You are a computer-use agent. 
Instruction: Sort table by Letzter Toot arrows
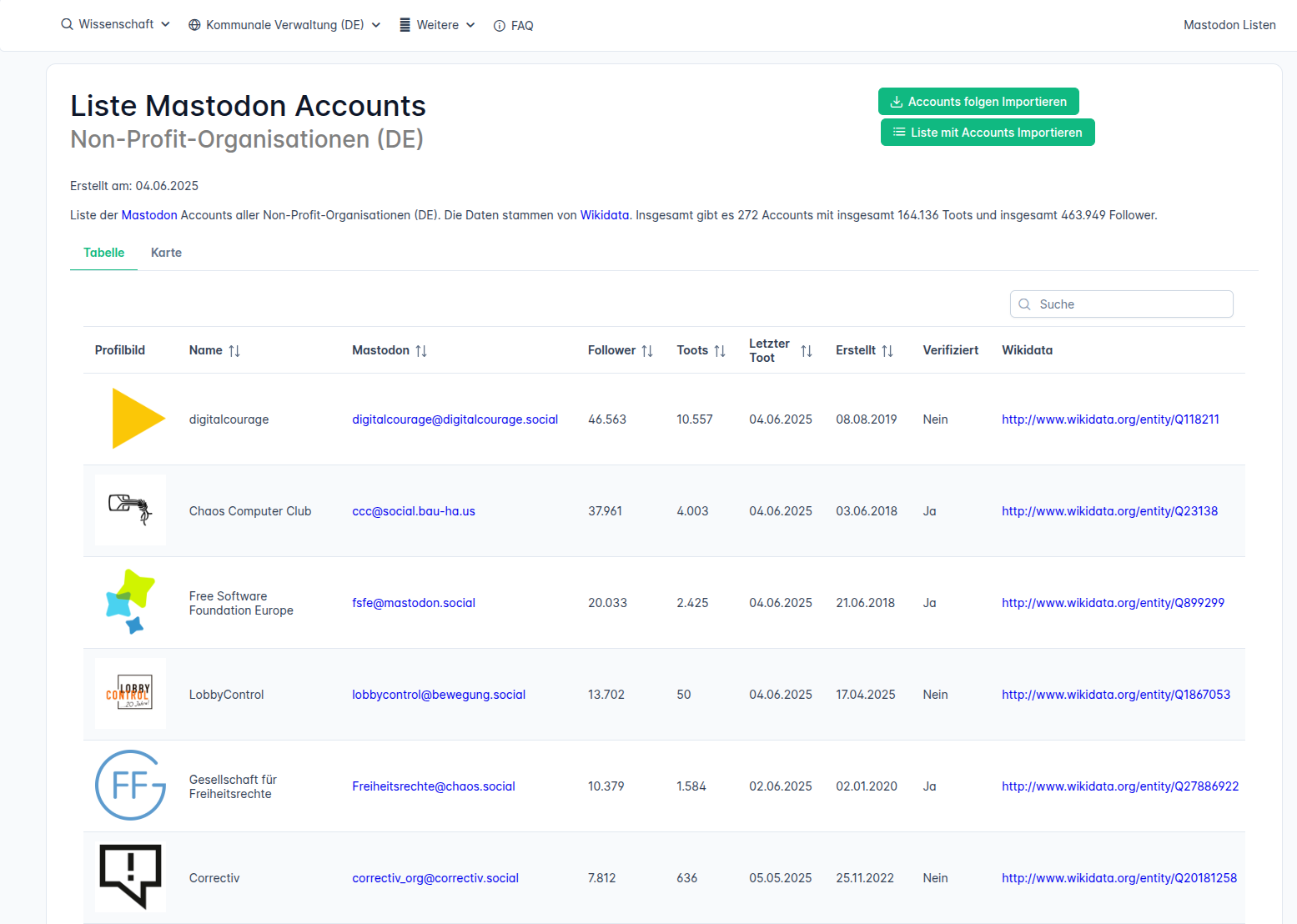click(x=807, y=351)
